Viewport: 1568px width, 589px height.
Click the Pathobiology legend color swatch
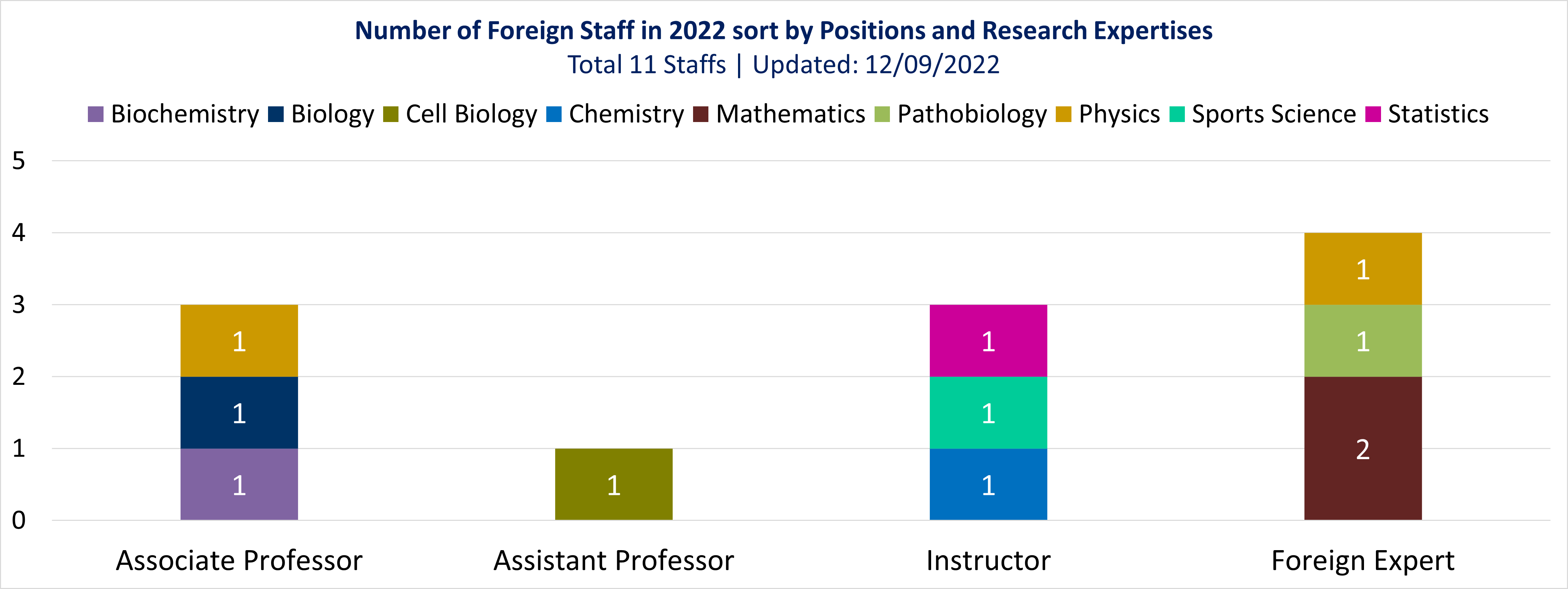coord(882,115)
